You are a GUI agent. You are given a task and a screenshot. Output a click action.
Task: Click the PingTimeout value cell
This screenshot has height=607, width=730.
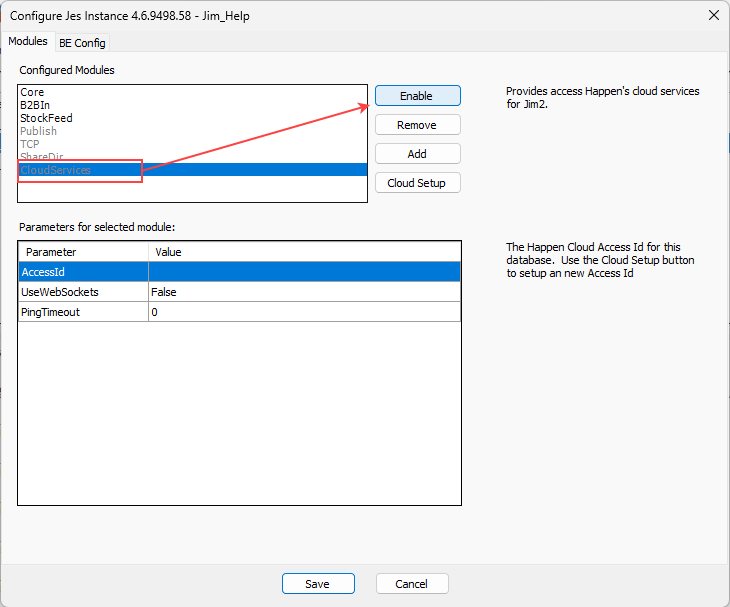[x=304, y=312]
